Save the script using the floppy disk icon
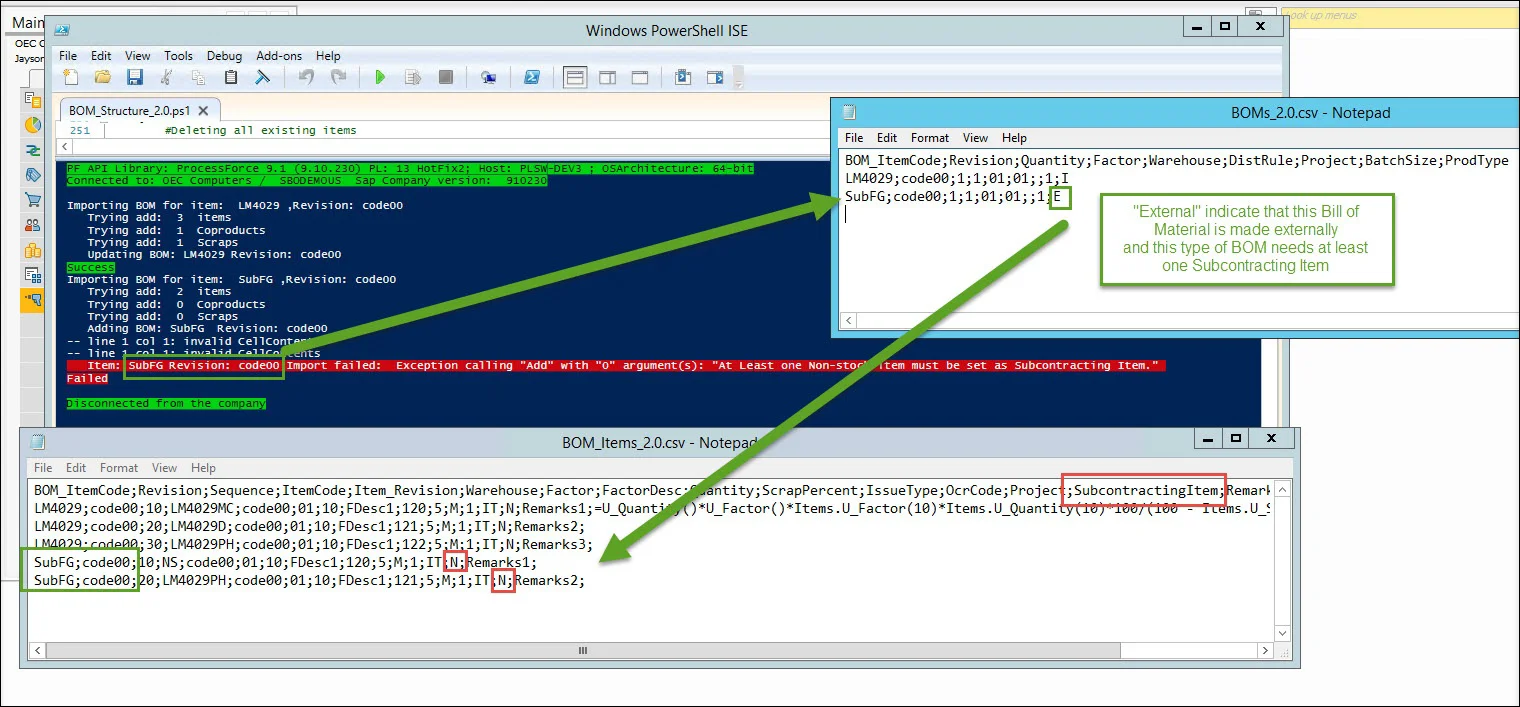 (x=134, y=77)
